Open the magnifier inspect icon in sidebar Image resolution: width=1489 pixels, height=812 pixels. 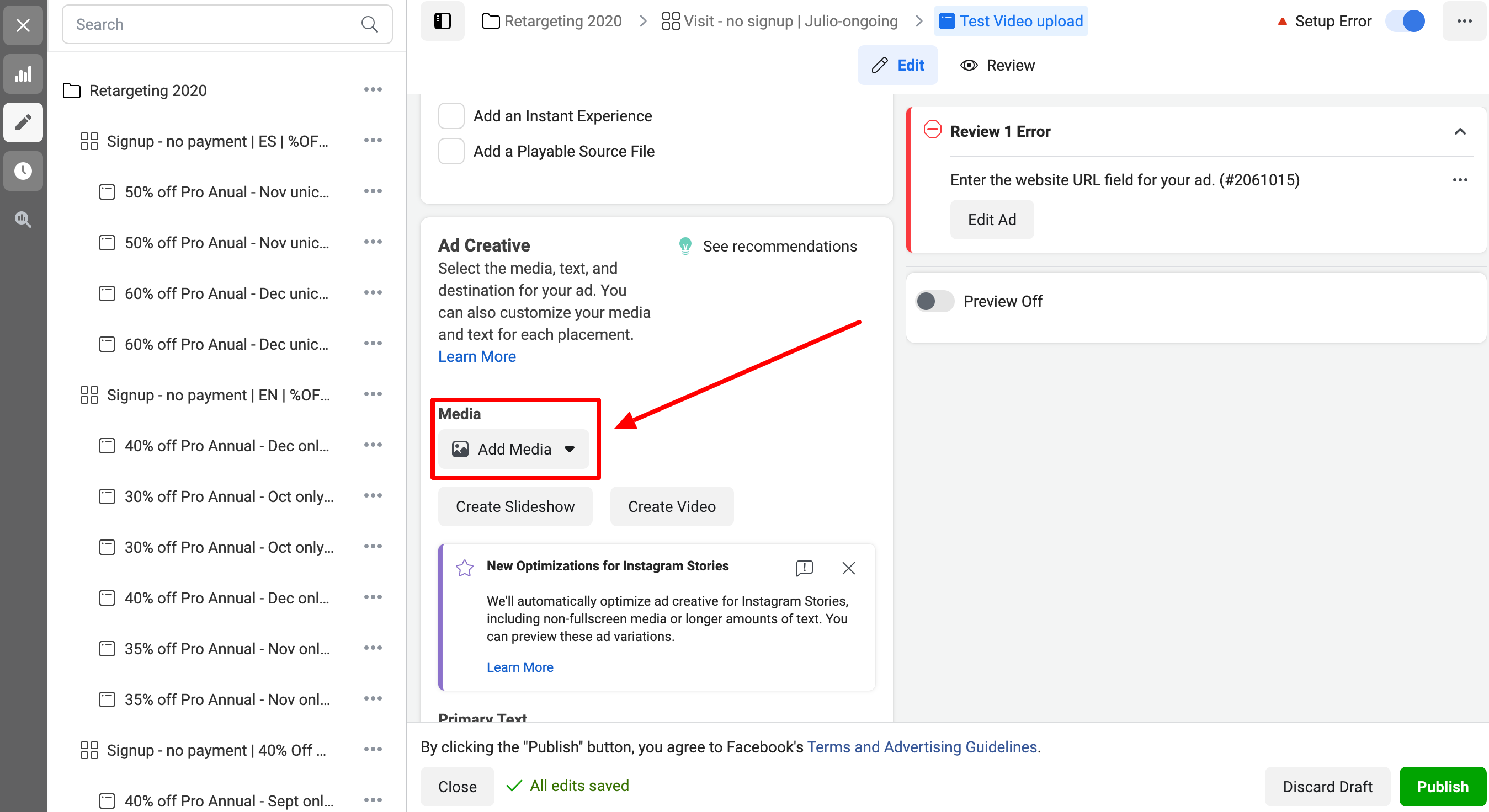23,219
